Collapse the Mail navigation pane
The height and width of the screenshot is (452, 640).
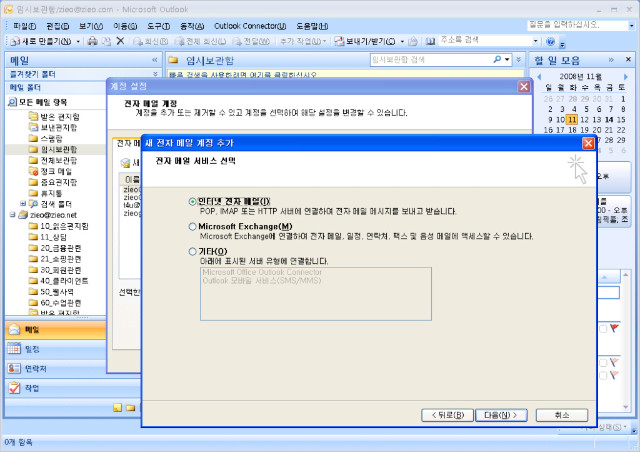click(155, 60)
